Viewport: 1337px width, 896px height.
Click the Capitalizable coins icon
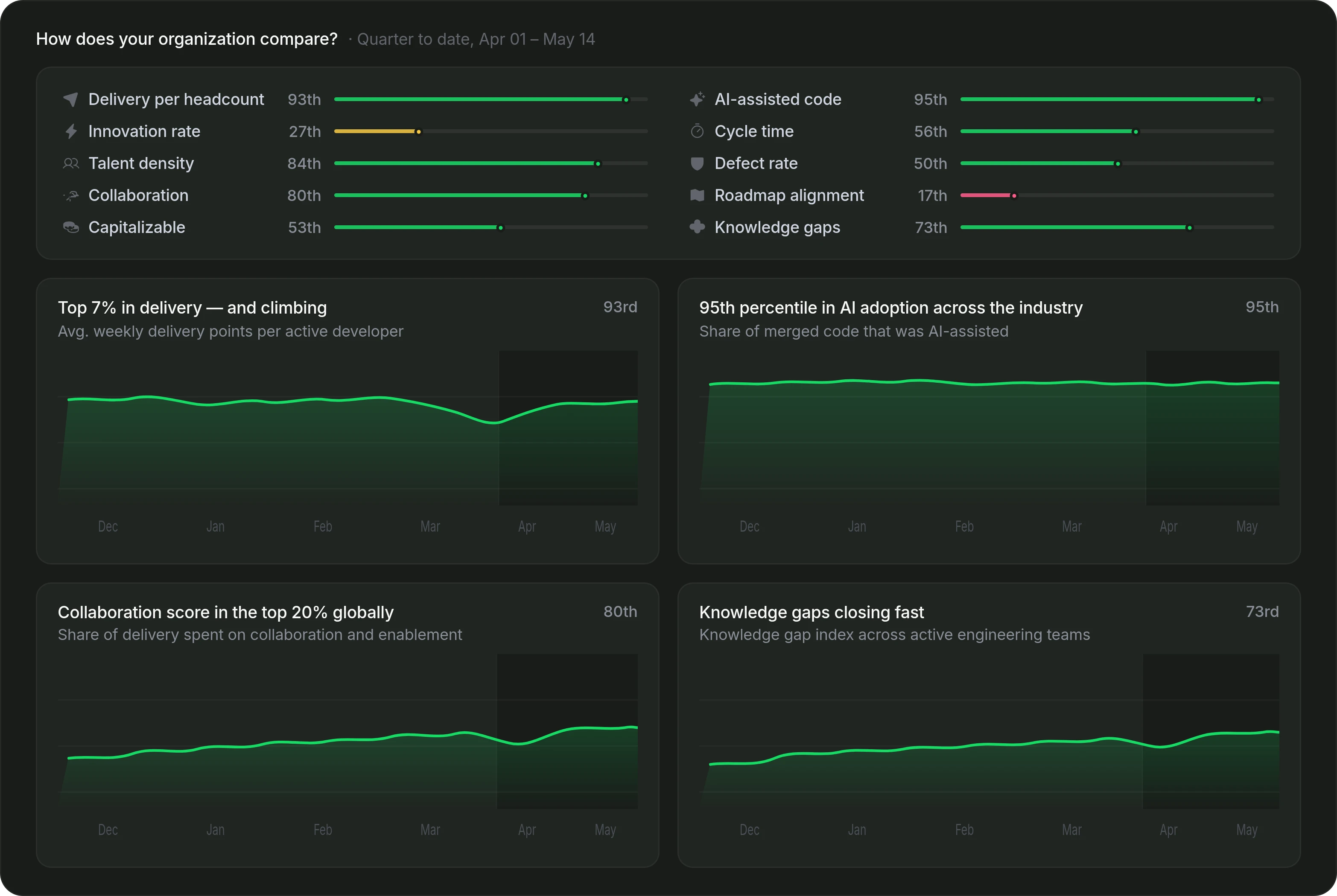[x=71, y=227]
